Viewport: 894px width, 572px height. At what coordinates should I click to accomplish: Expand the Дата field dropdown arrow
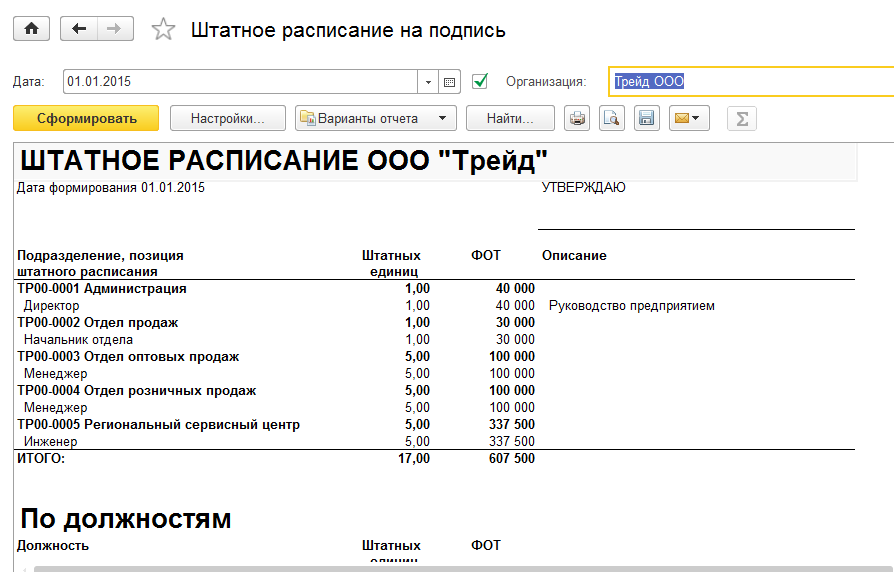[428, 82]
